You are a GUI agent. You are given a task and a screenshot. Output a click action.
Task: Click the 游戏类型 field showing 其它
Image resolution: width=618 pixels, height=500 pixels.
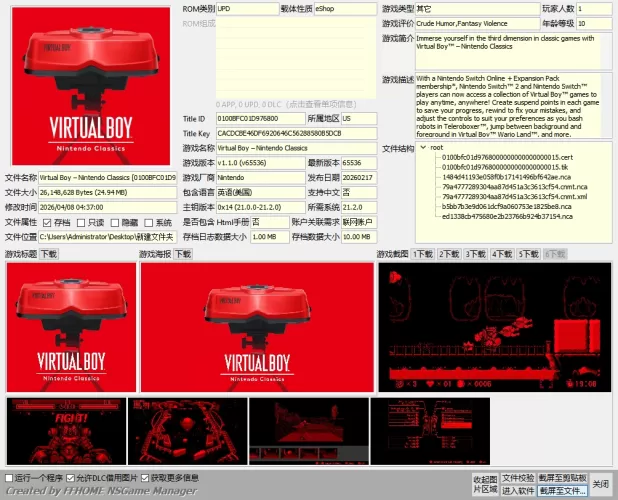tap(477, 9)
